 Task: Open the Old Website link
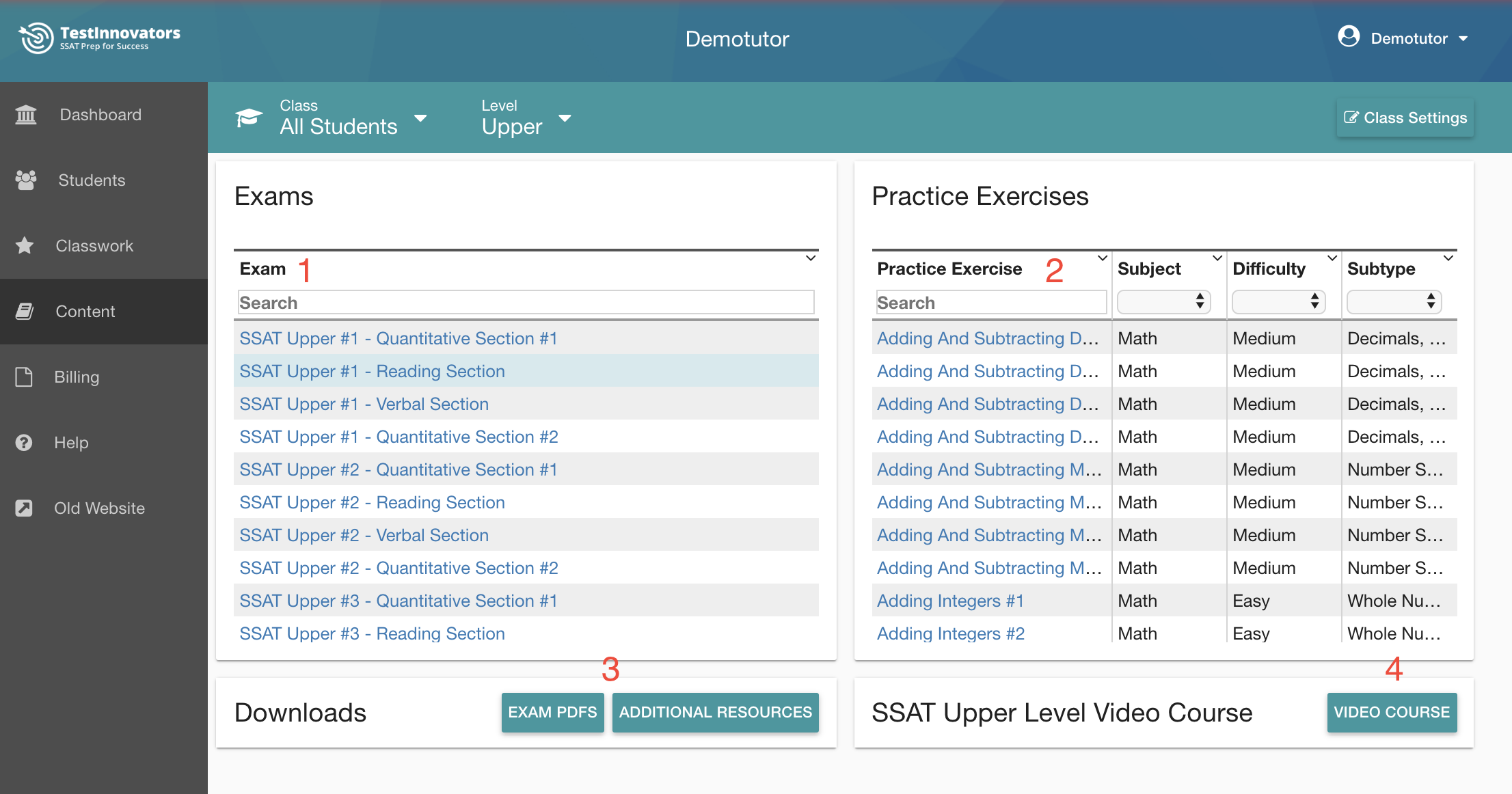(104, 508)
